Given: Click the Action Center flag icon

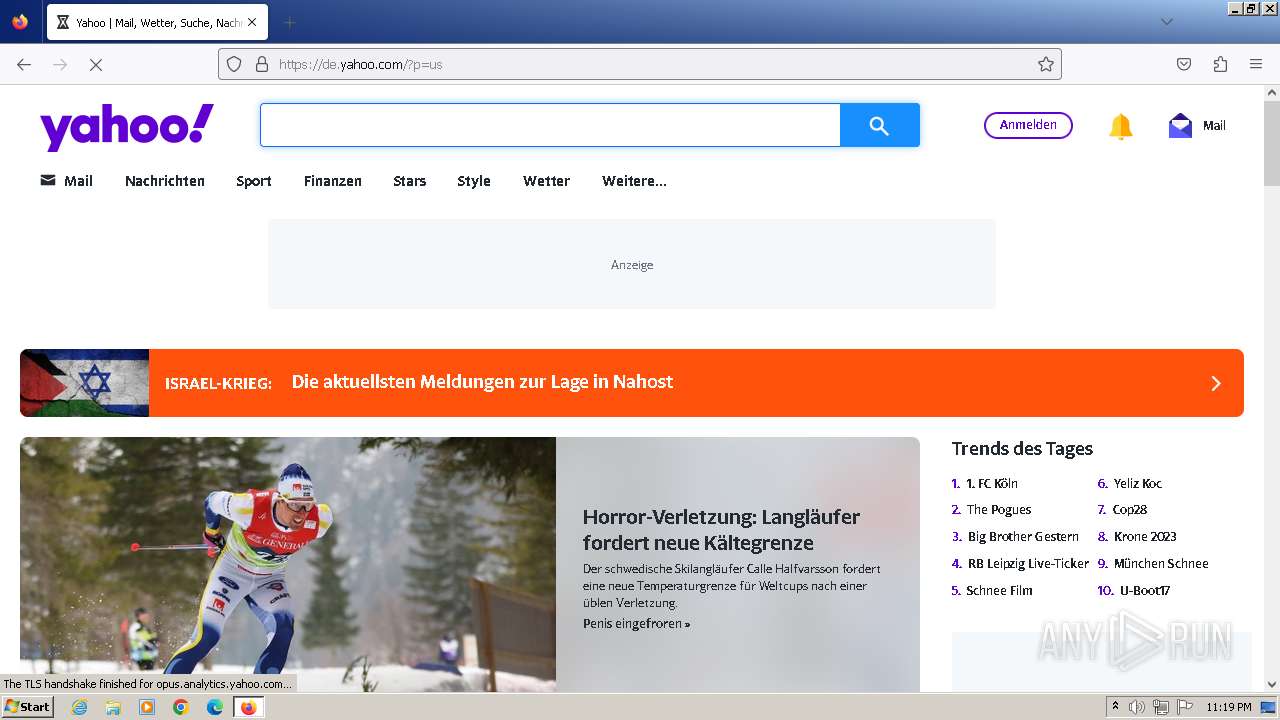Looking at the screenshot, I should pos(1184,707).
